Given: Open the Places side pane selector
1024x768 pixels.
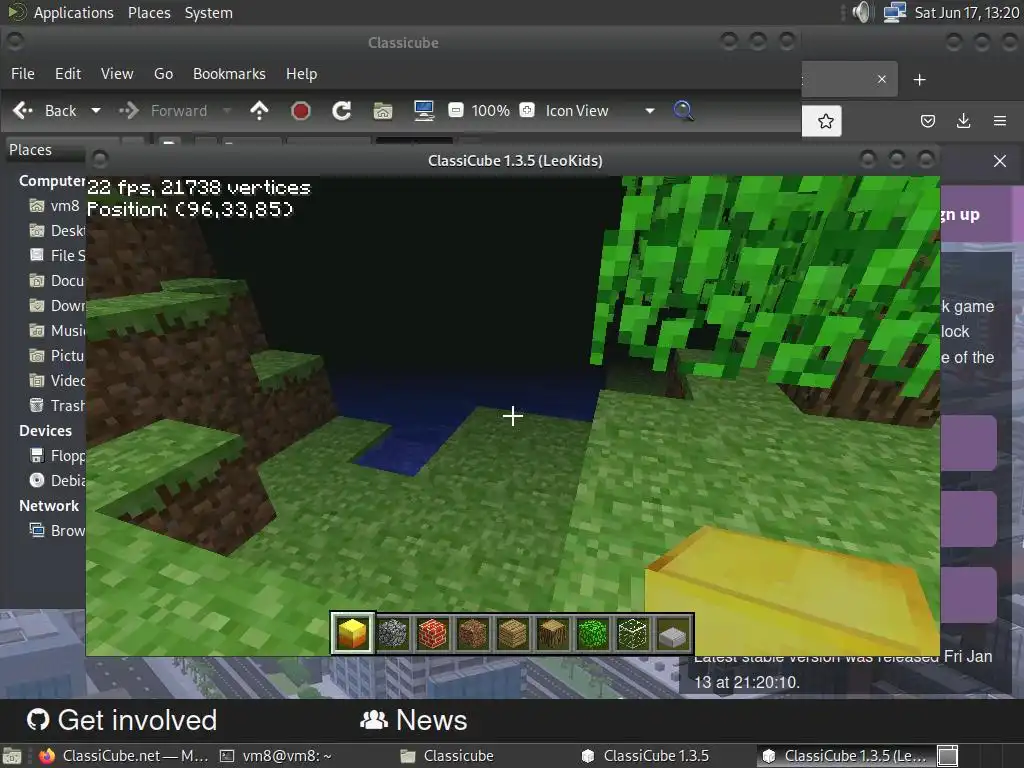Looking at the screenshot, I should pos(46,150).
